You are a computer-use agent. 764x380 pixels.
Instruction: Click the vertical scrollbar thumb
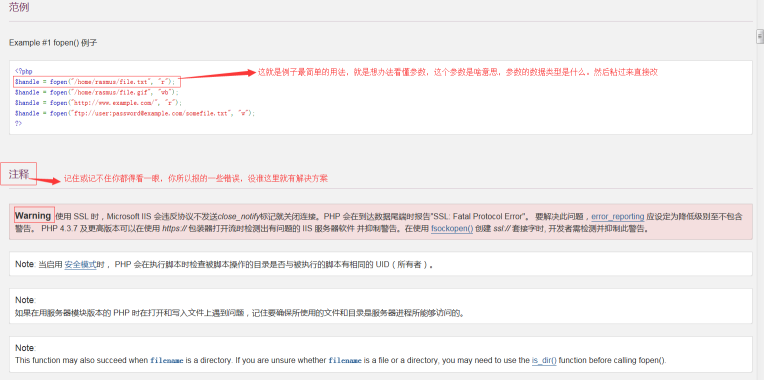759,37
